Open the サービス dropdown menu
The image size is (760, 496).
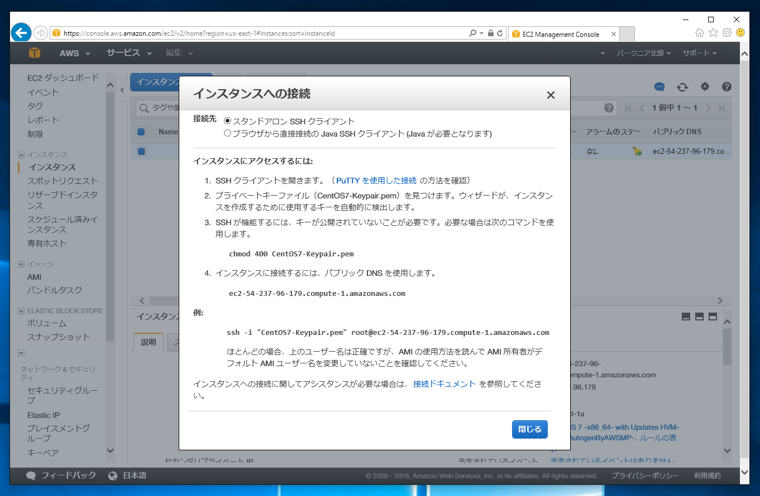[129, 53]
